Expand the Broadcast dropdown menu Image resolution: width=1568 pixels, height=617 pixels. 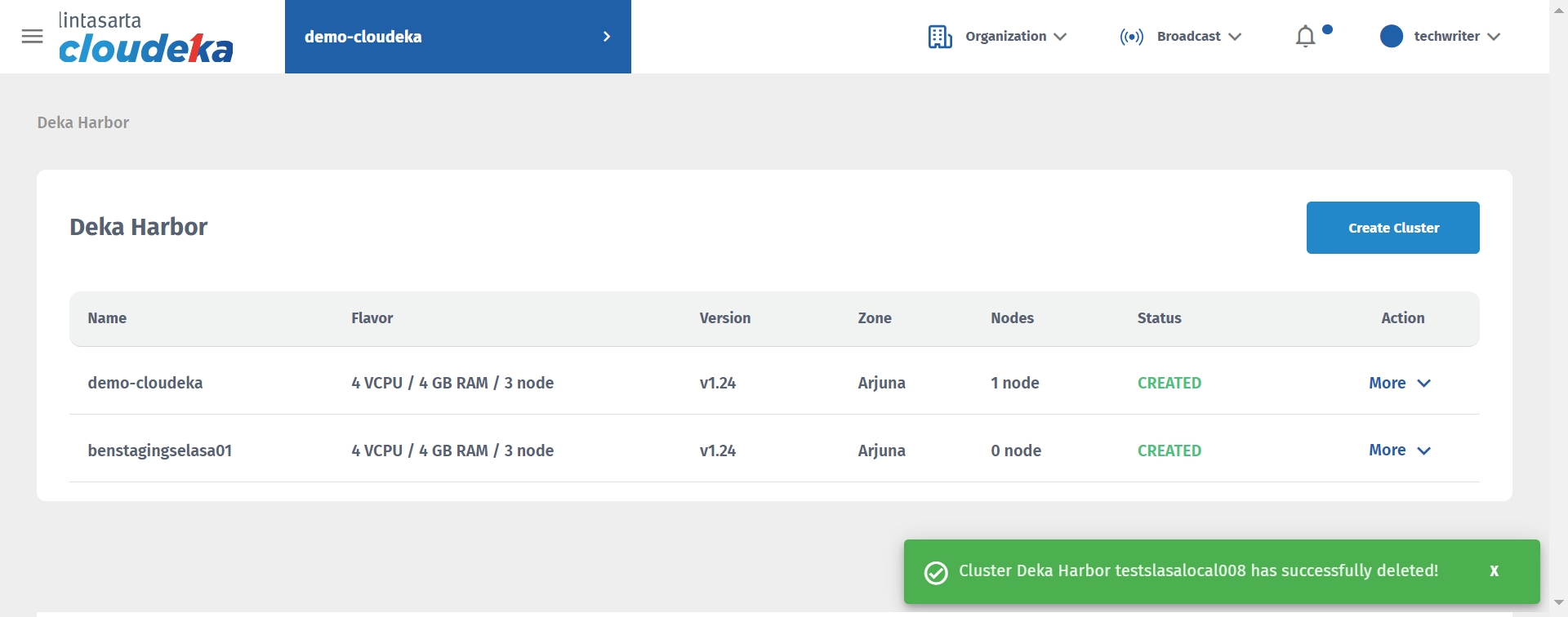point(1235,37)
